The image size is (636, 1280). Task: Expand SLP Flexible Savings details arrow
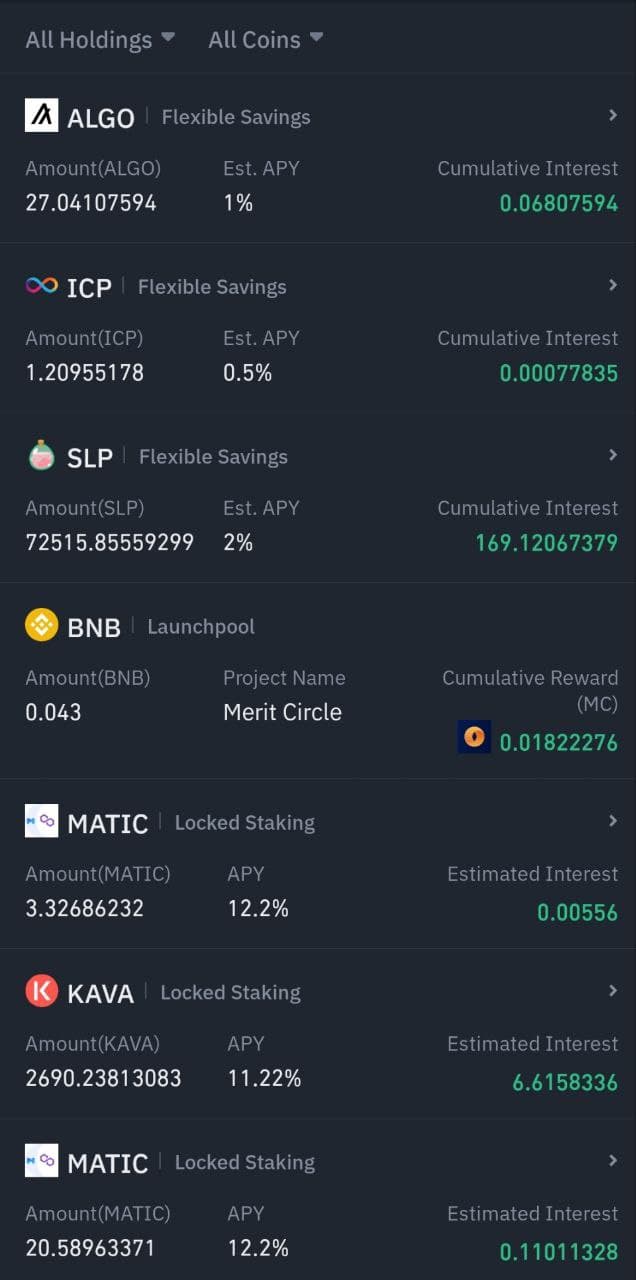pos(613,456)
